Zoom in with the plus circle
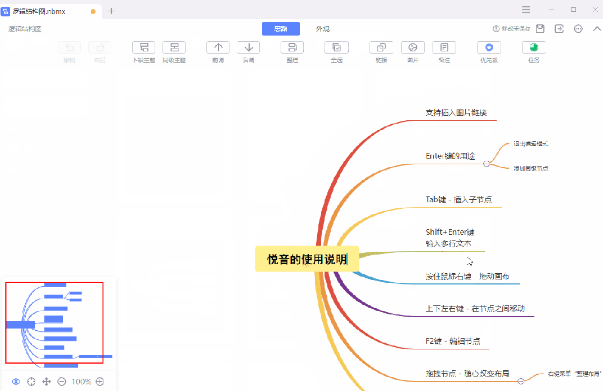603x391 pixels. [x=100, y=381]
